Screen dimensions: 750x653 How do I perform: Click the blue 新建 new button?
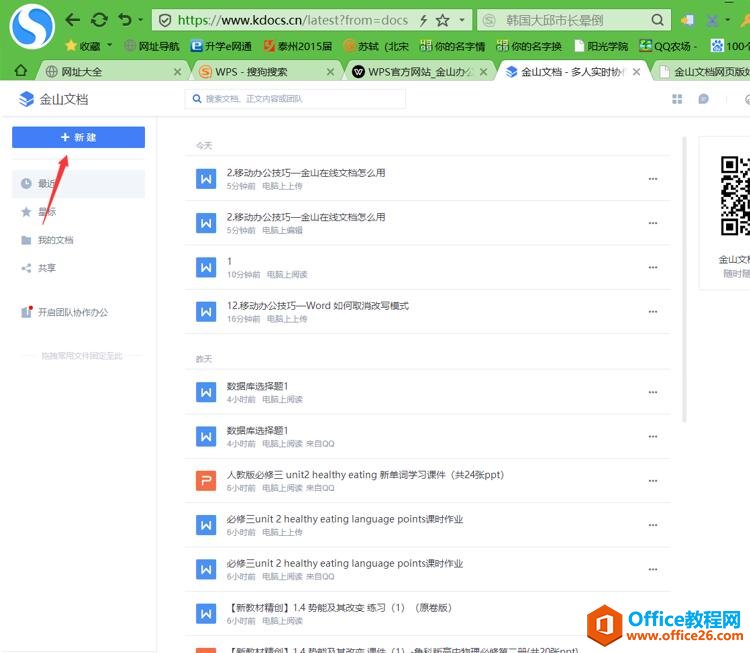pyautogui.click(x=78, y=137)
